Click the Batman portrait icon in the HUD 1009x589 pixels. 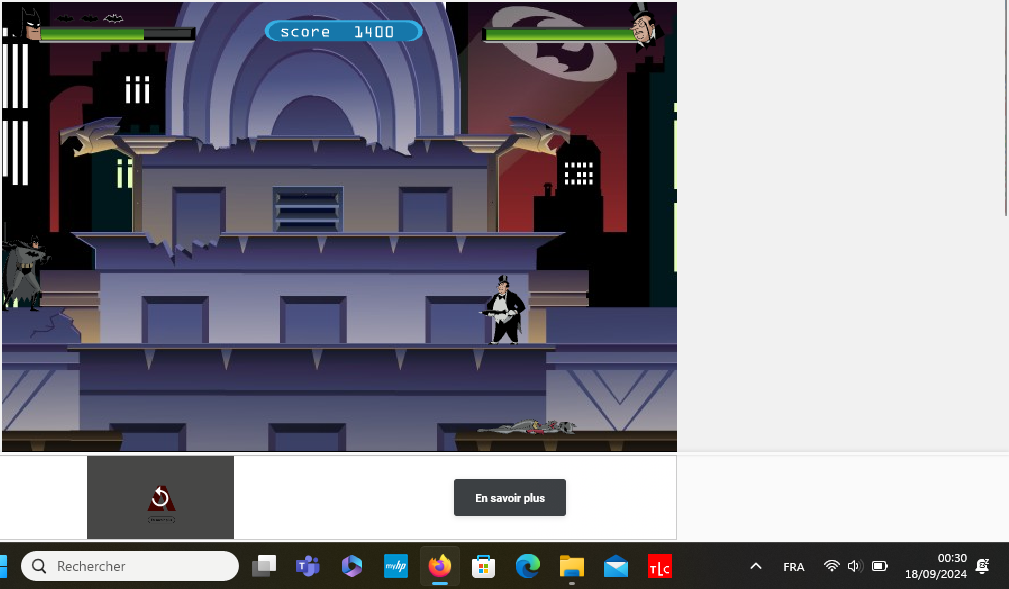pos(29,24)
